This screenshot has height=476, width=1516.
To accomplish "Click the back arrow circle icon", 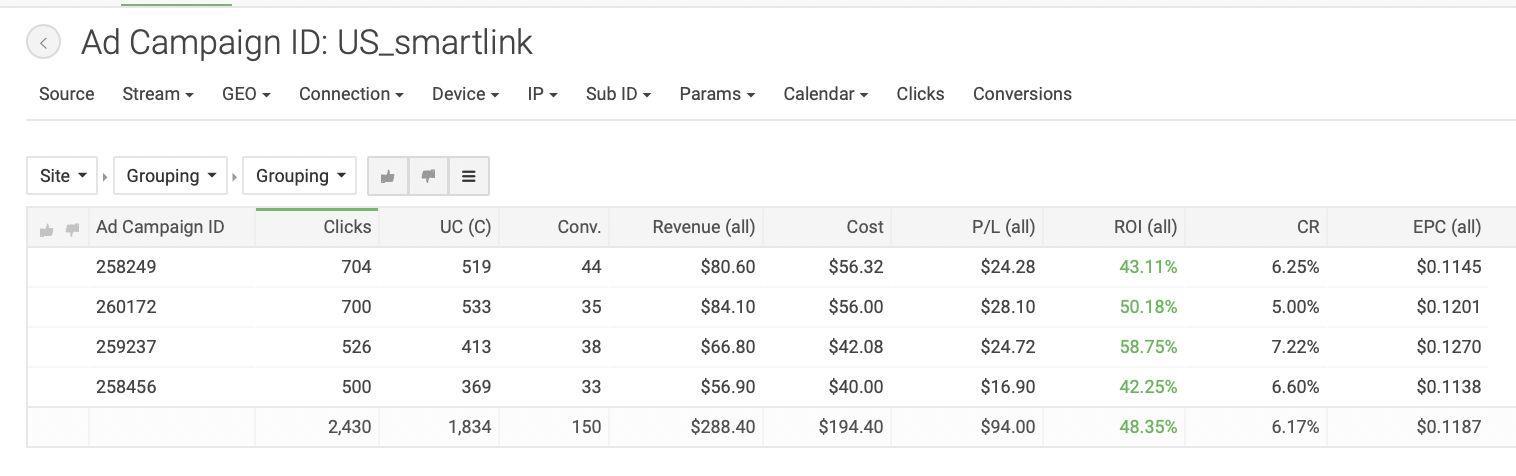I will 43,43.
